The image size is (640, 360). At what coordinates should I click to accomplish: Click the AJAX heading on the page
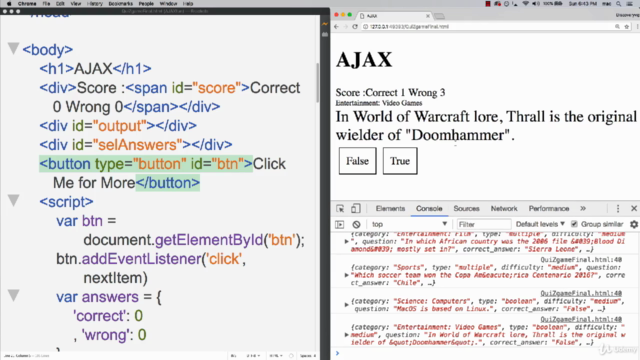364,60
